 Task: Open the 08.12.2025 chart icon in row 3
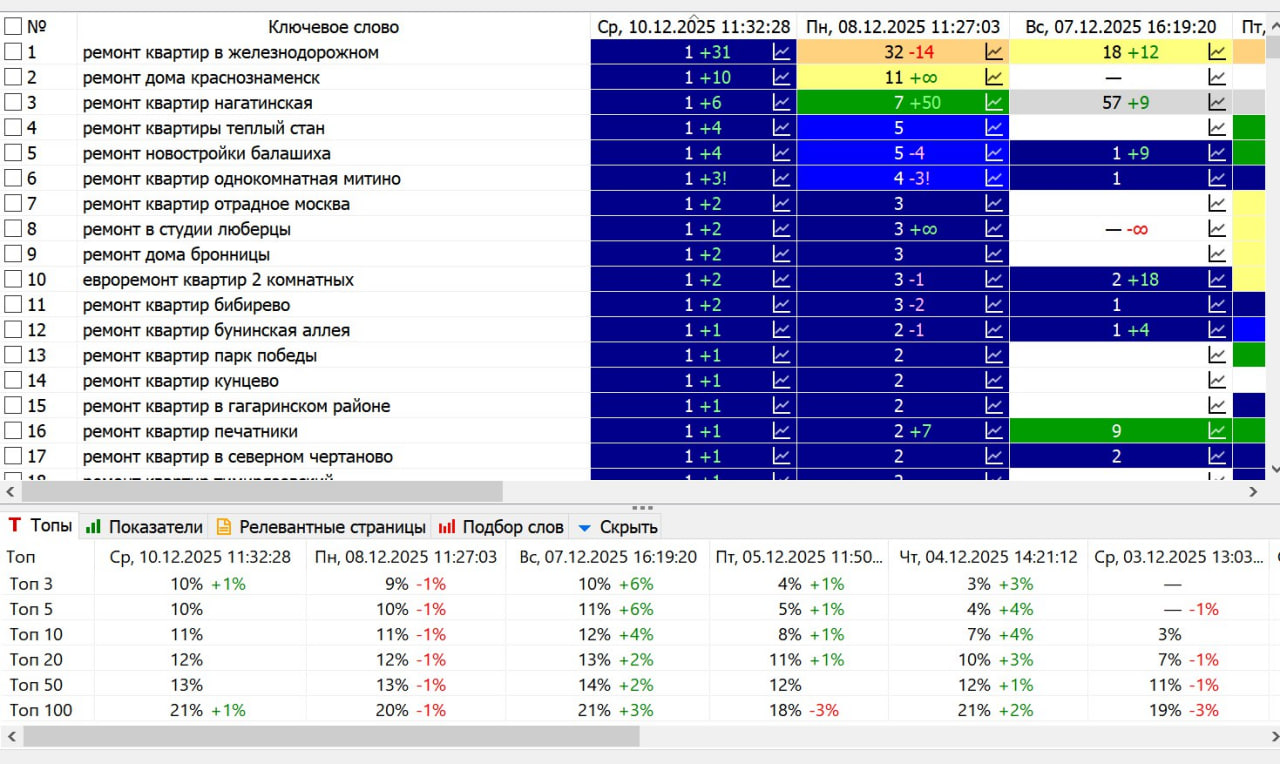pos(994,102)
